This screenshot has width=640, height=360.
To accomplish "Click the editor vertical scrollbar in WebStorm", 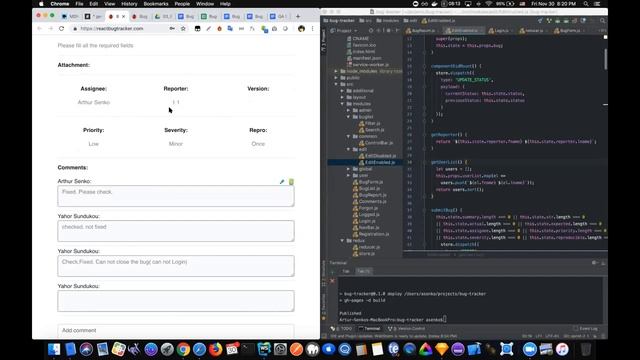I will 605,59.
